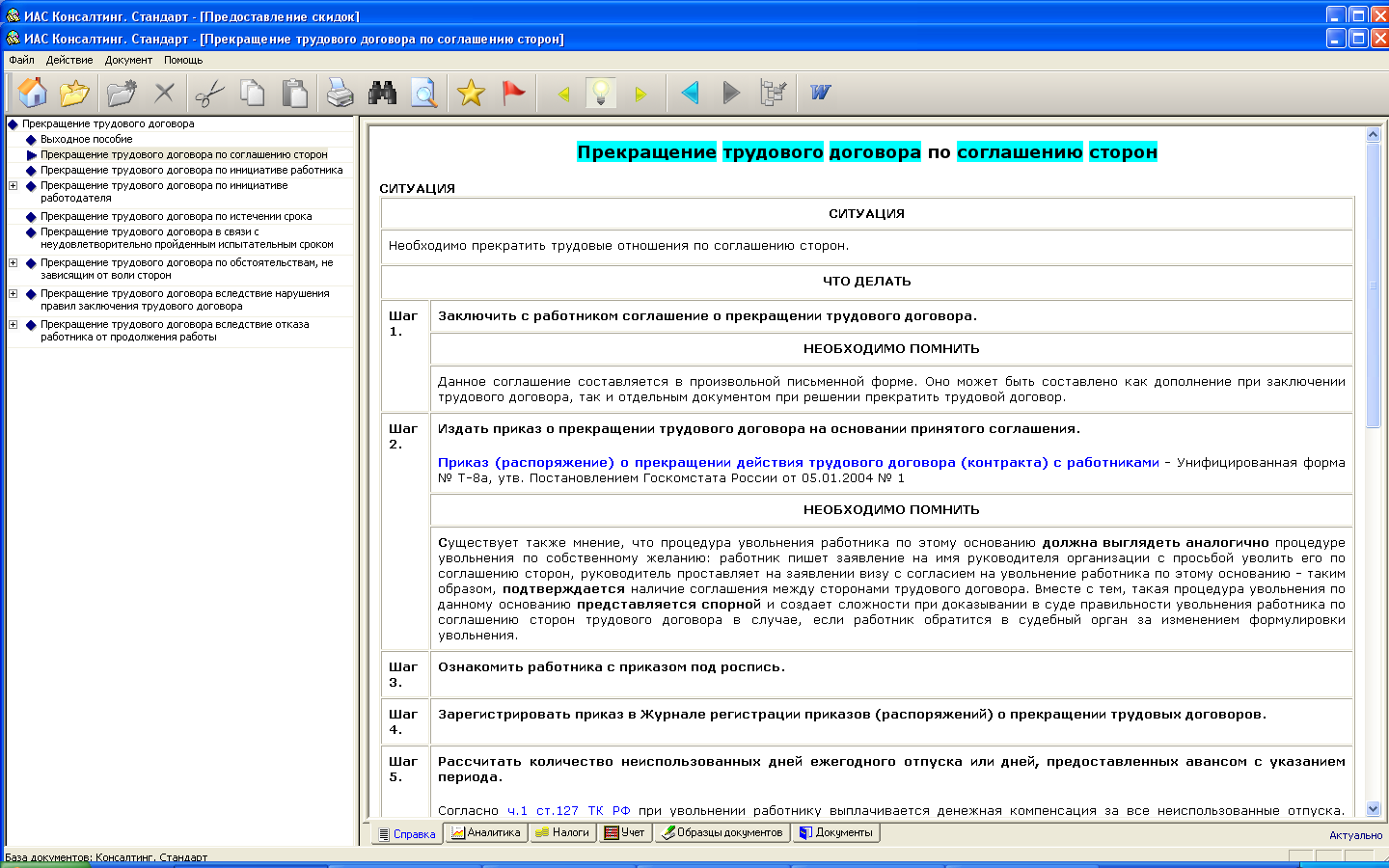
Task: Open the Файл menu
Action: pos(21,60)
